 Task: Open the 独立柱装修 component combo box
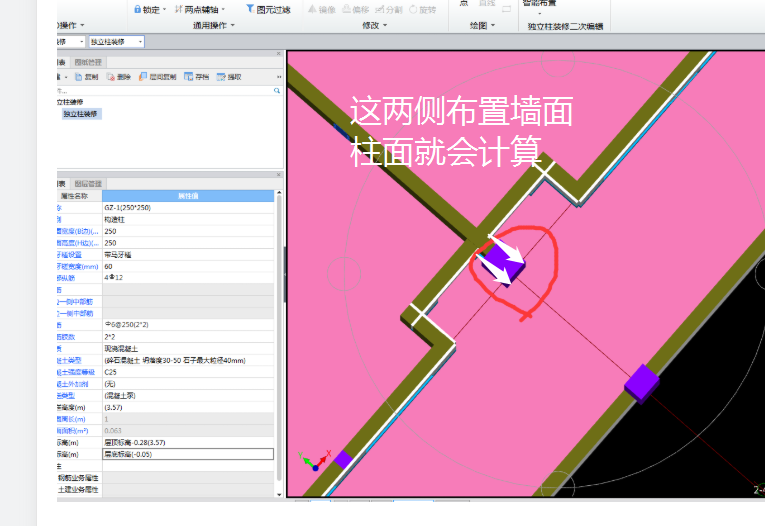pyautogui.click(x=117, y=42)
